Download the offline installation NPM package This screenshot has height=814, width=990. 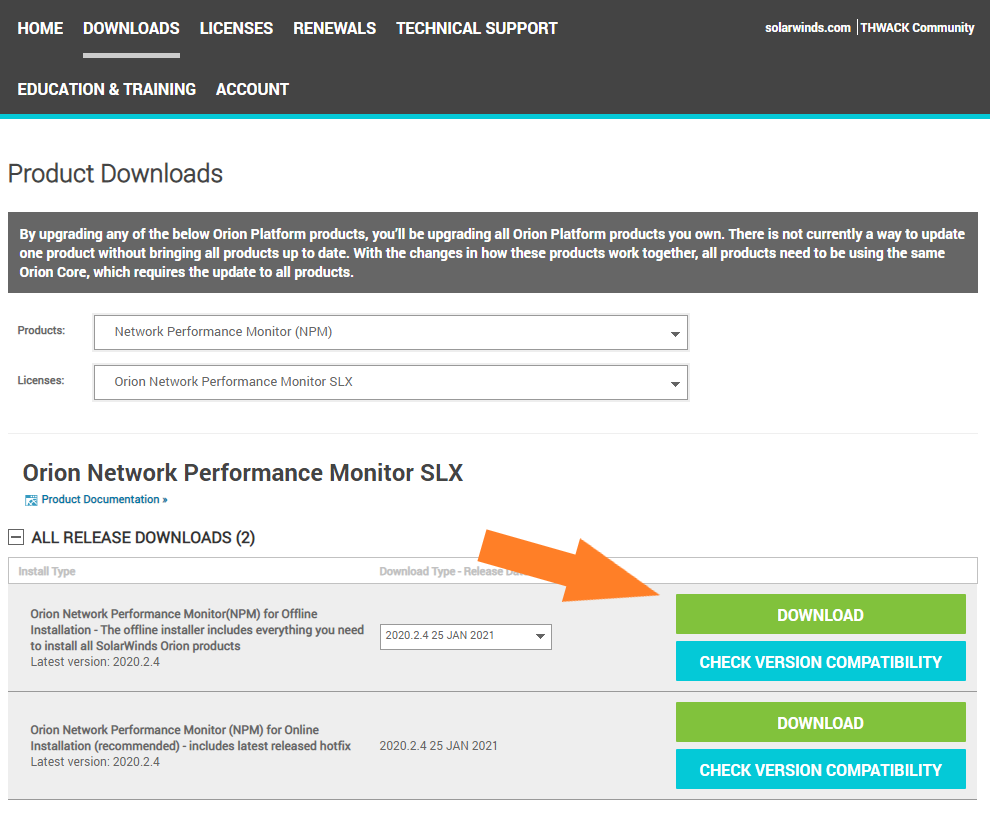tap(821, 614)
